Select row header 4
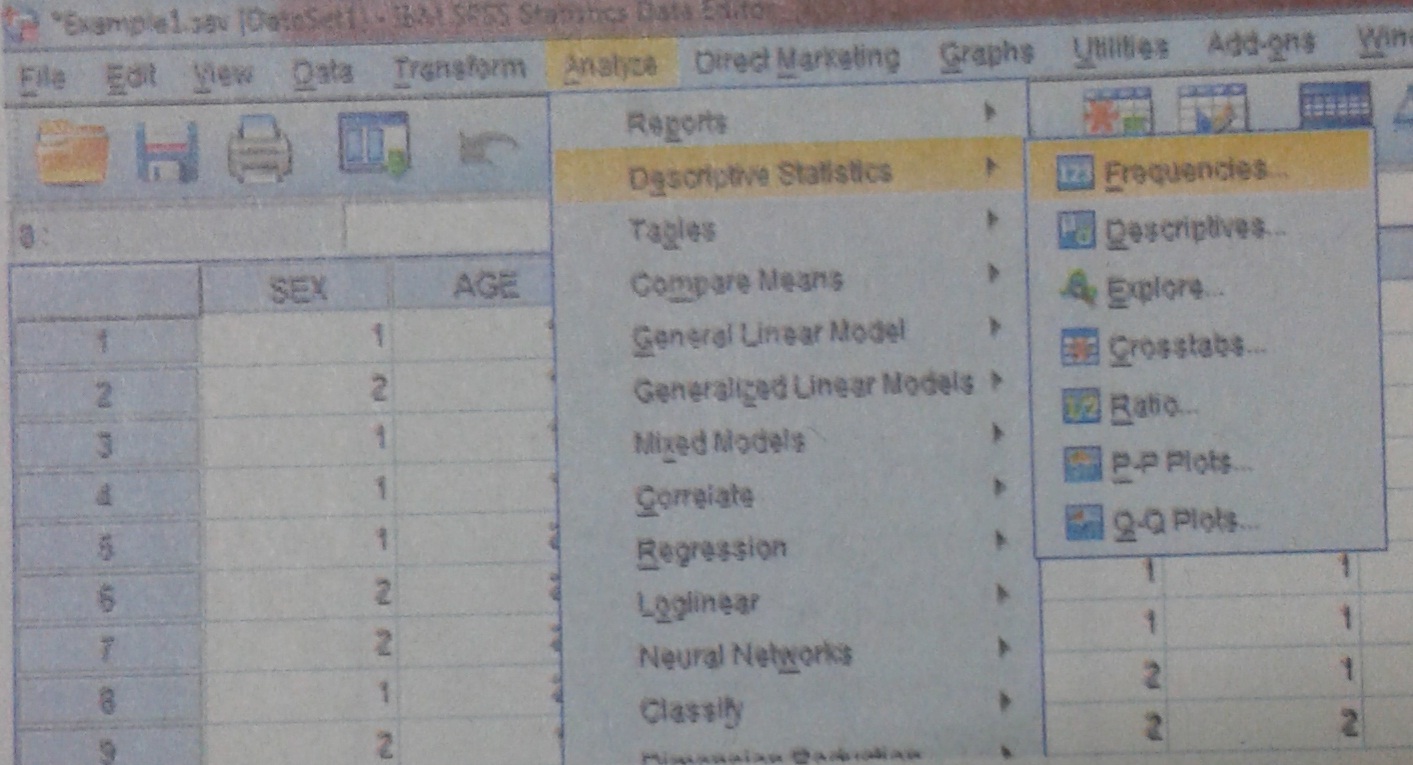 click(107, 497)
